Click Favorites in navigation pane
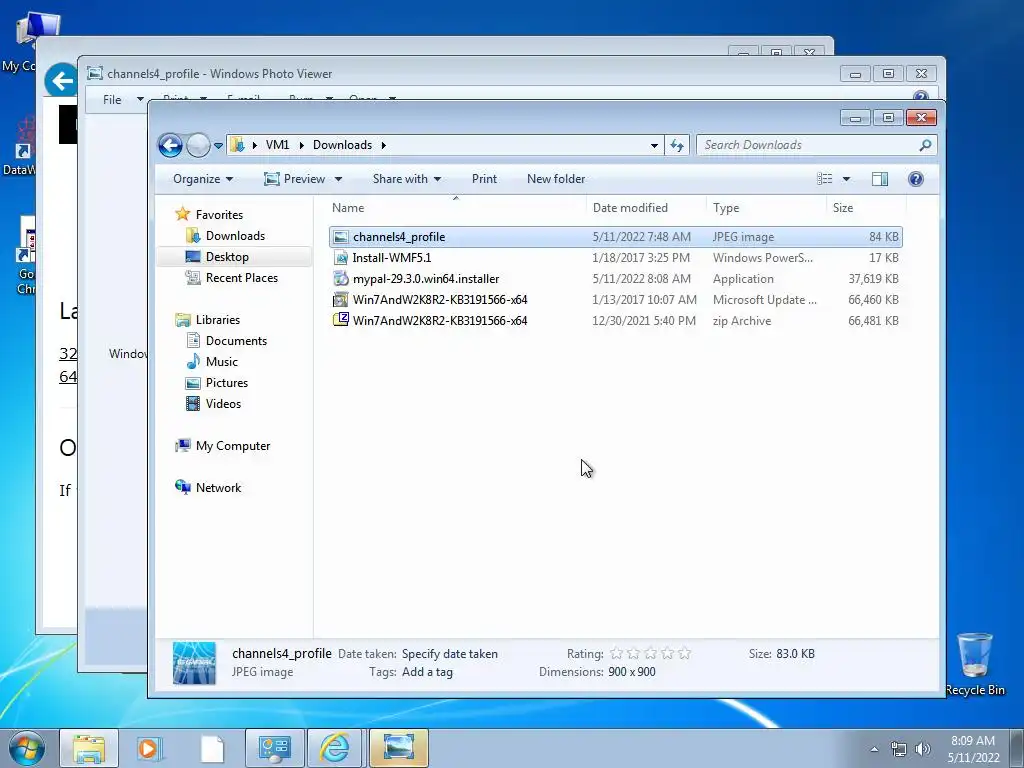Screen dimensions: 1024x768 pyautogui.click(x=219, y=215)
